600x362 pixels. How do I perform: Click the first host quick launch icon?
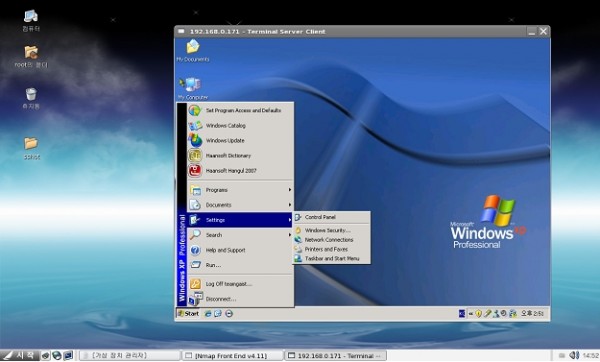pos(45,355)
